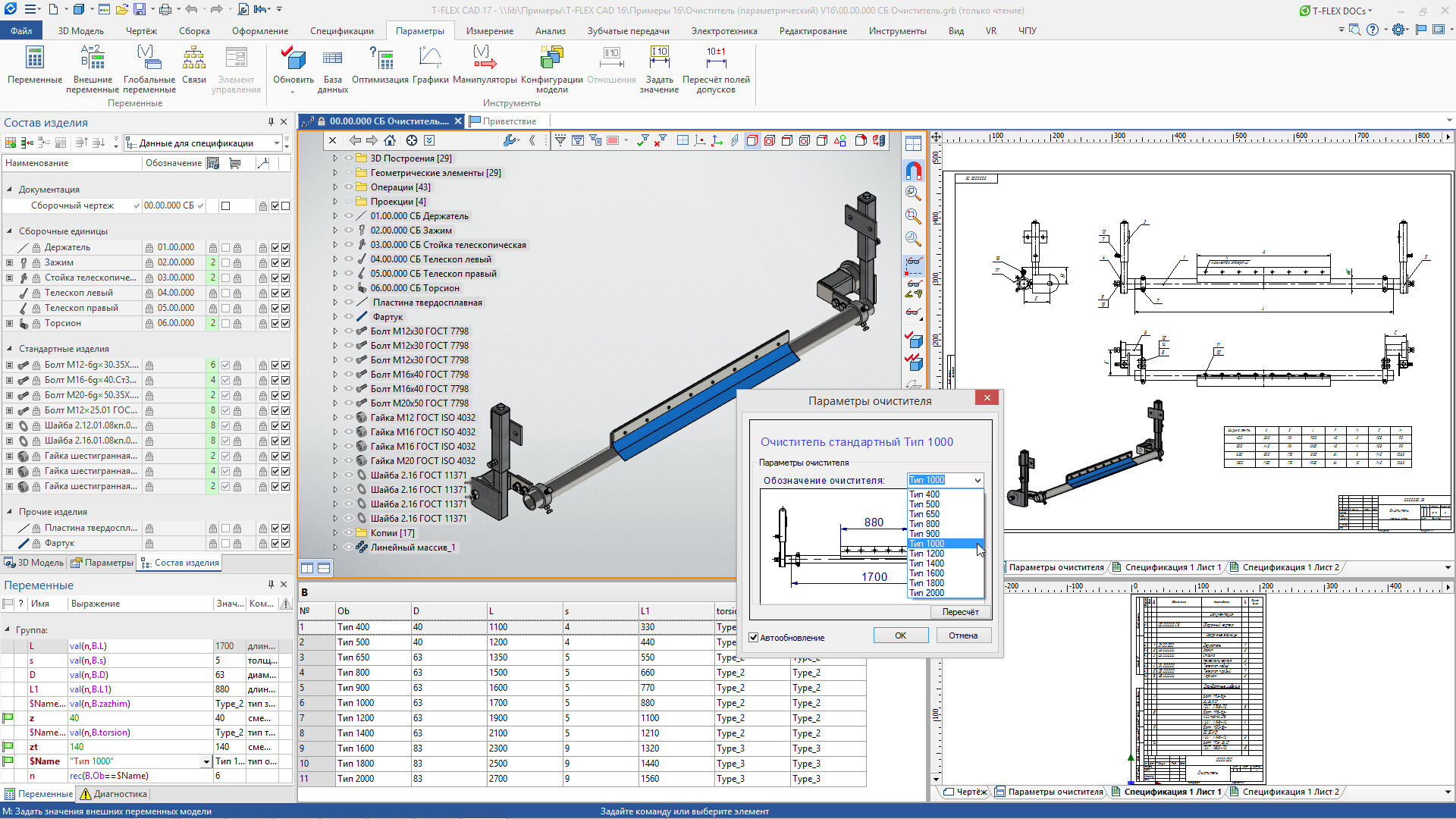
Task: Toggle the Автообновление checkbox
Action: click(754, 638)
